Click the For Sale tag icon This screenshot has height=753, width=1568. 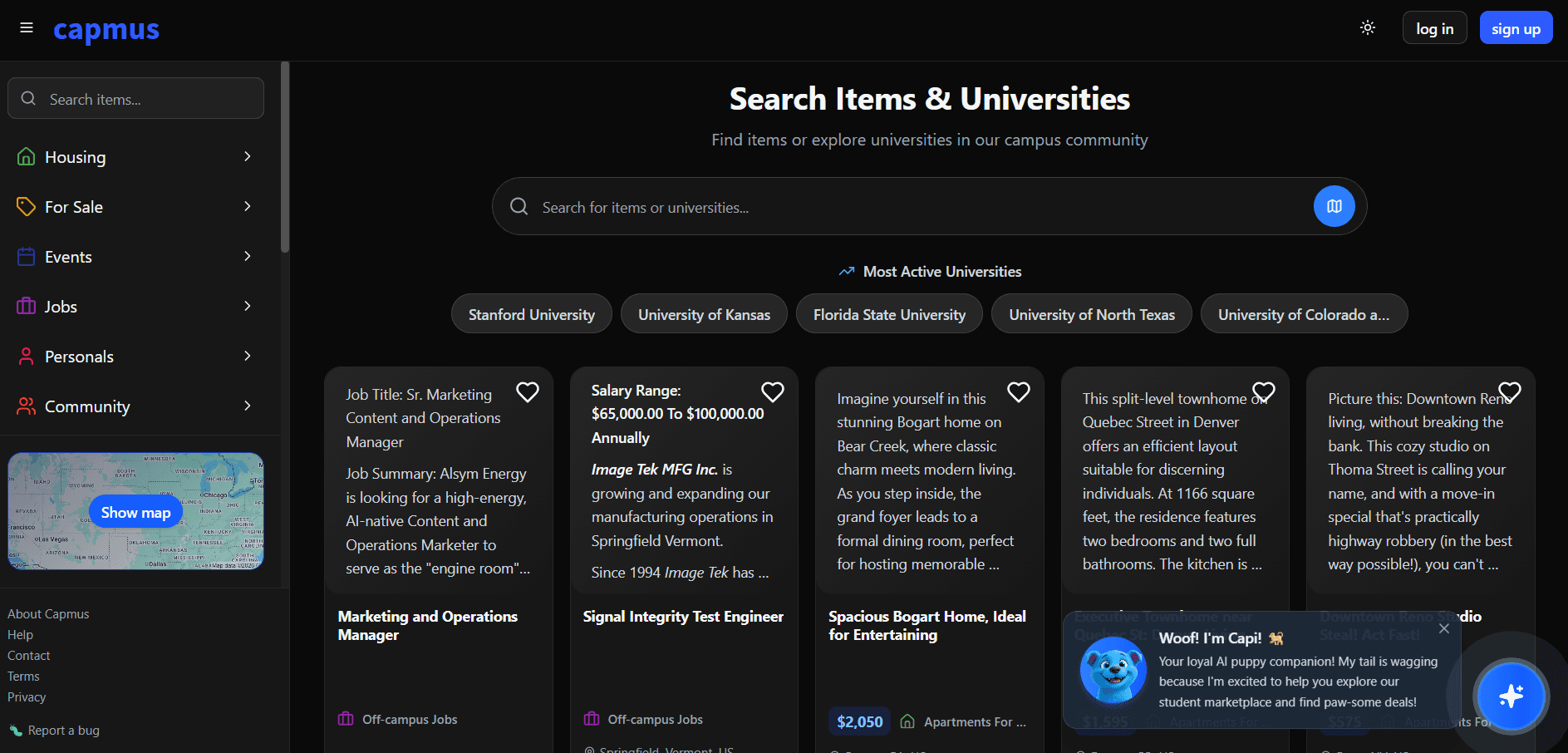tap(26, 206)
